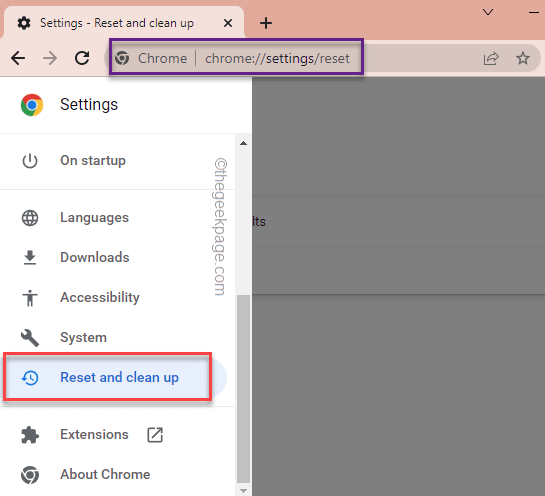Open the On startup settings section
Image resolution: width=545 pixels, height=496 pixels.
[117, 161]
